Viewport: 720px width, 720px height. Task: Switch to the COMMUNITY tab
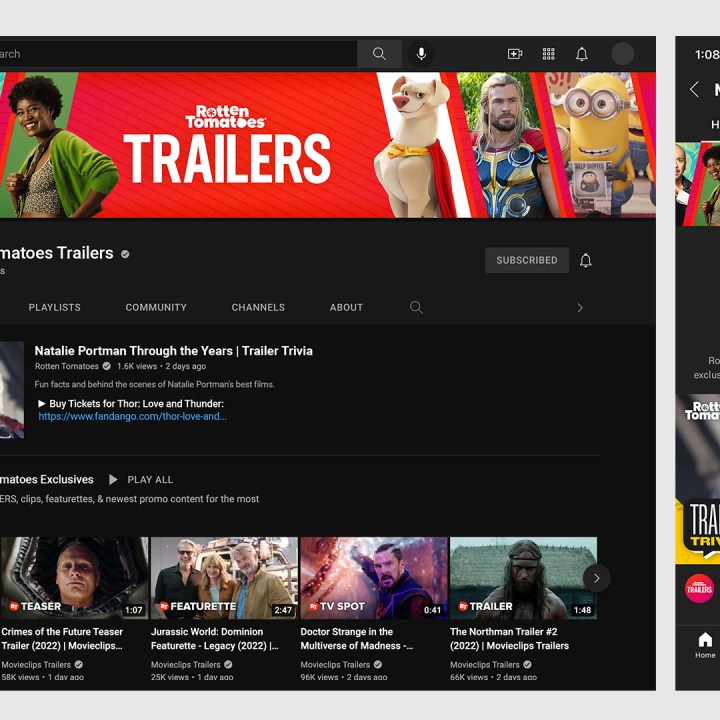[156, 307]
